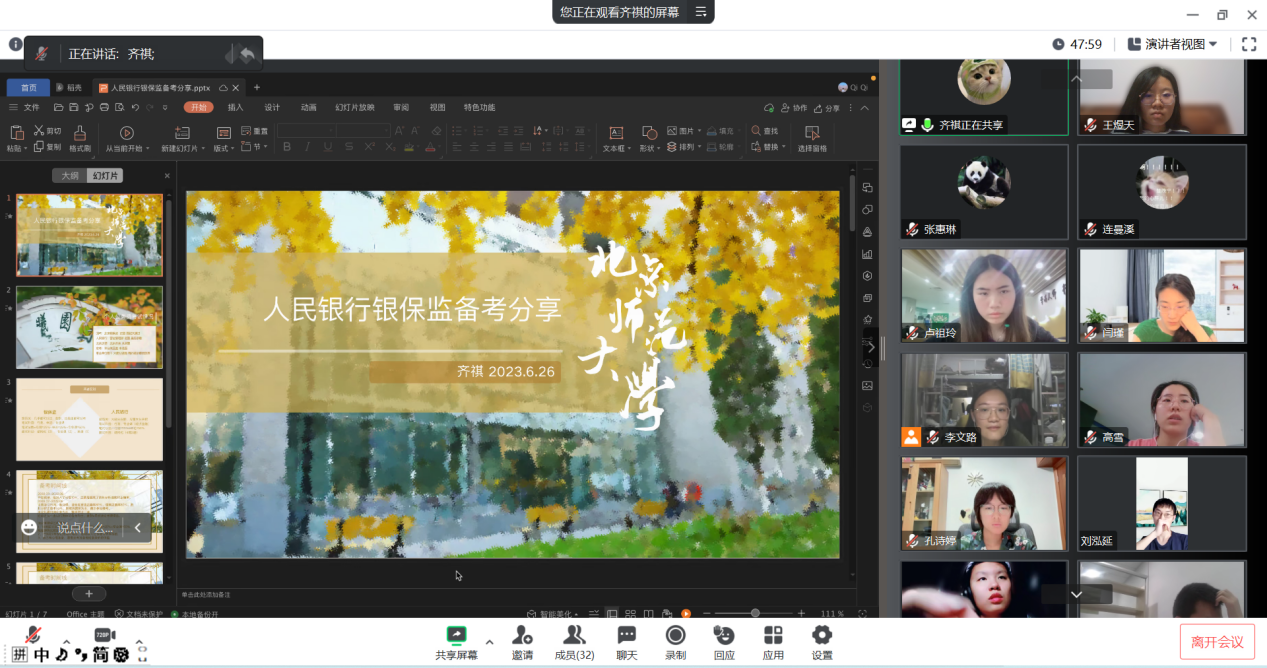Viewport: 1267px width, 668px height.
Task: Open the 应用 apps icon
Action: (773, 635)
